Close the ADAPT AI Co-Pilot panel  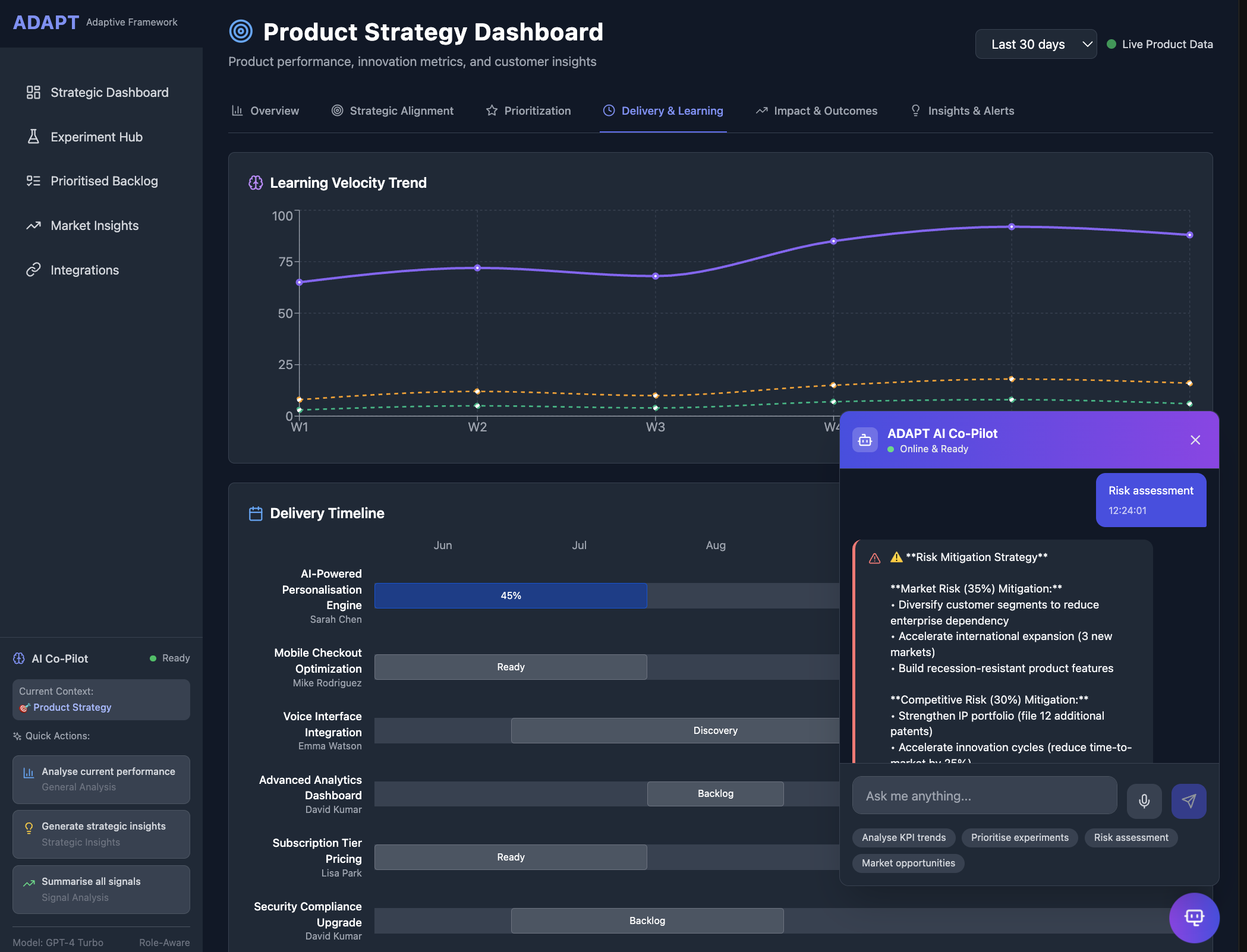click(x=1195, y=440)
